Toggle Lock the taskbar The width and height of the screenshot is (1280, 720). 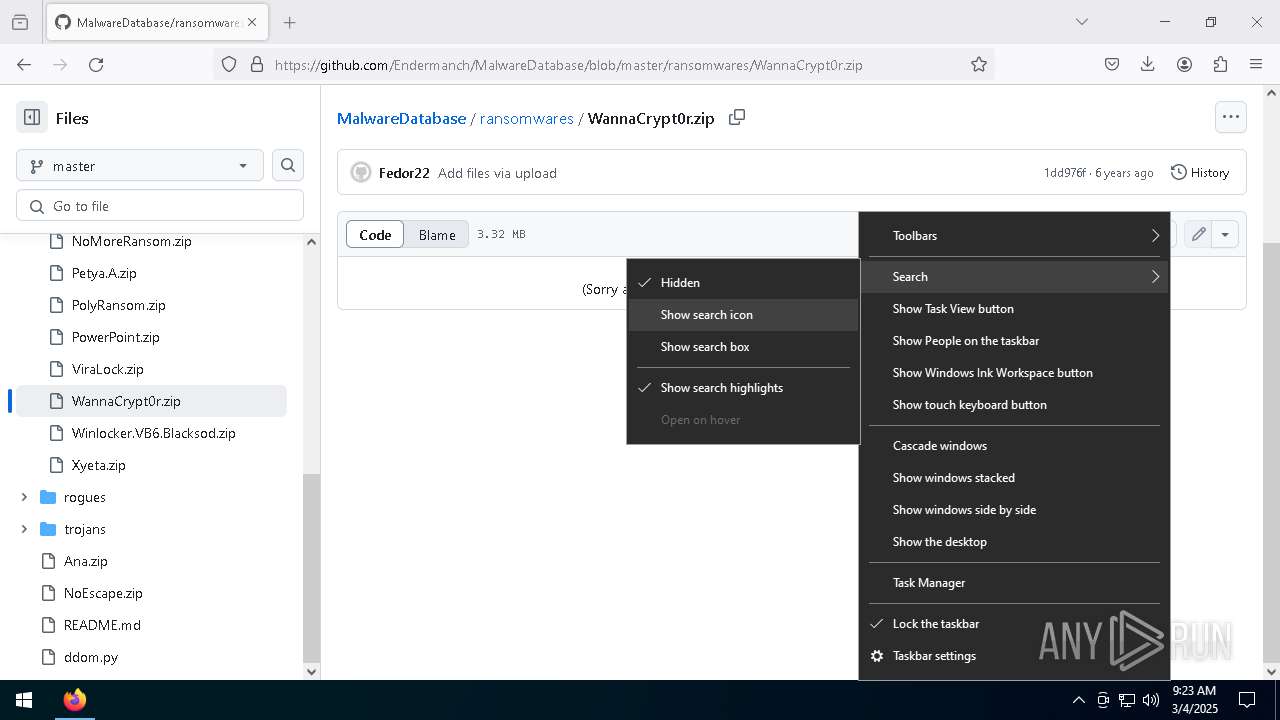coord(1014,624)
